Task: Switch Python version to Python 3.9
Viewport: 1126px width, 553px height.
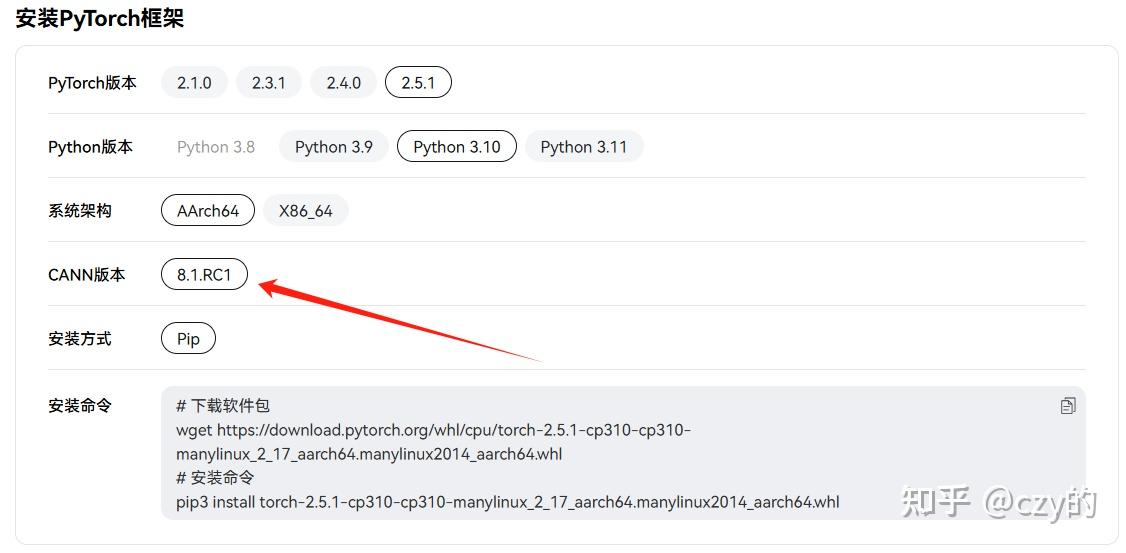Action: coord(334,147)
